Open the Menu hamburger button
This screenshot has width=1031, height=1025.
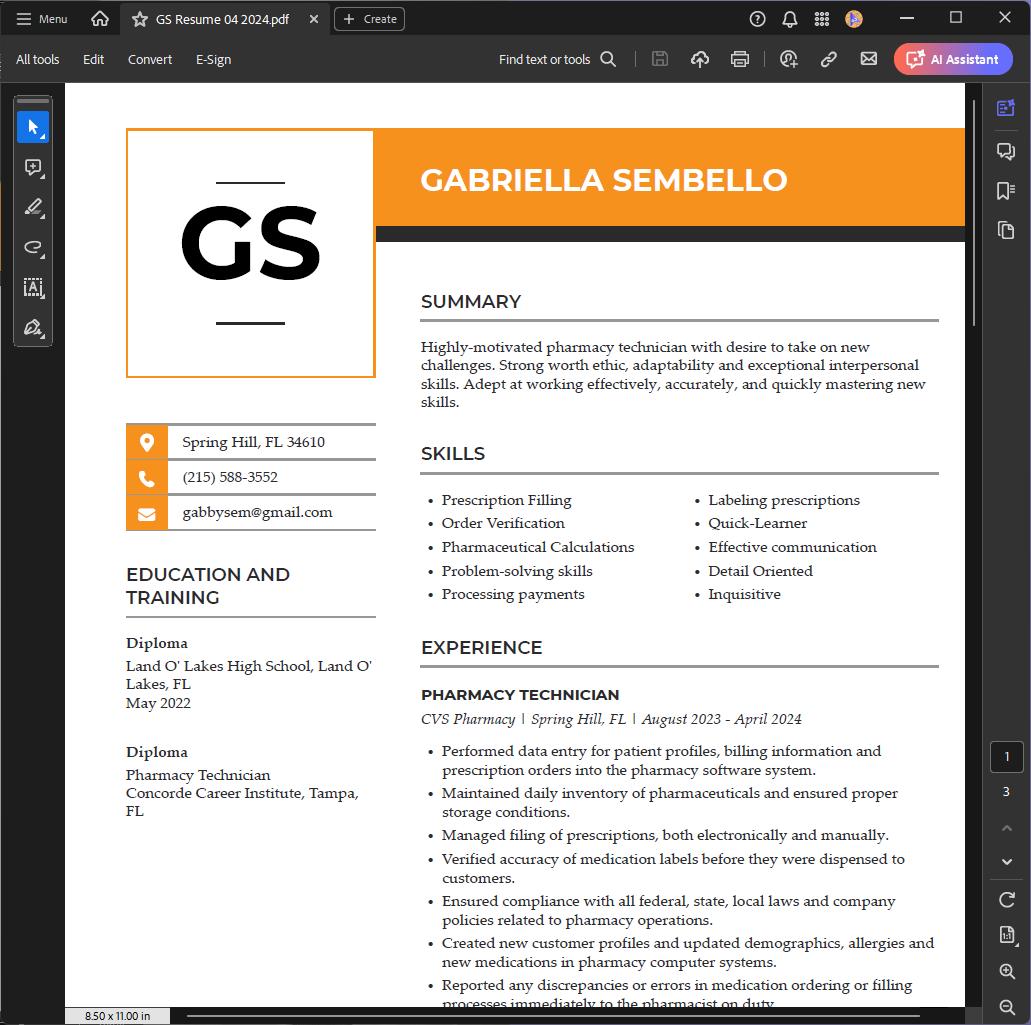pos(41,19)
